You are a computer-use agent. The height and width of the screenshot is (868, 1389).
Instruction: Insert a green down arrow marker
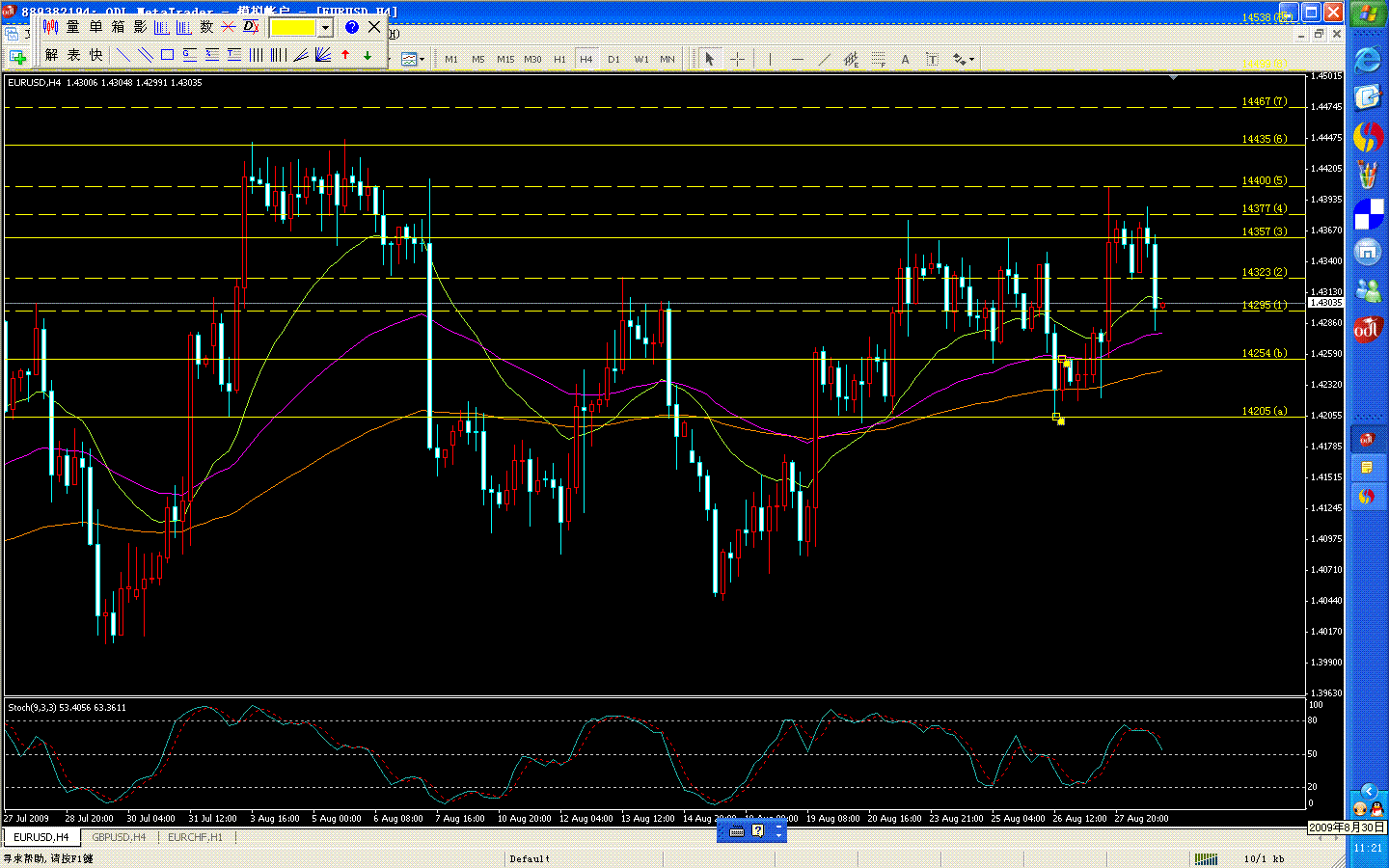(x=368, y=55)
